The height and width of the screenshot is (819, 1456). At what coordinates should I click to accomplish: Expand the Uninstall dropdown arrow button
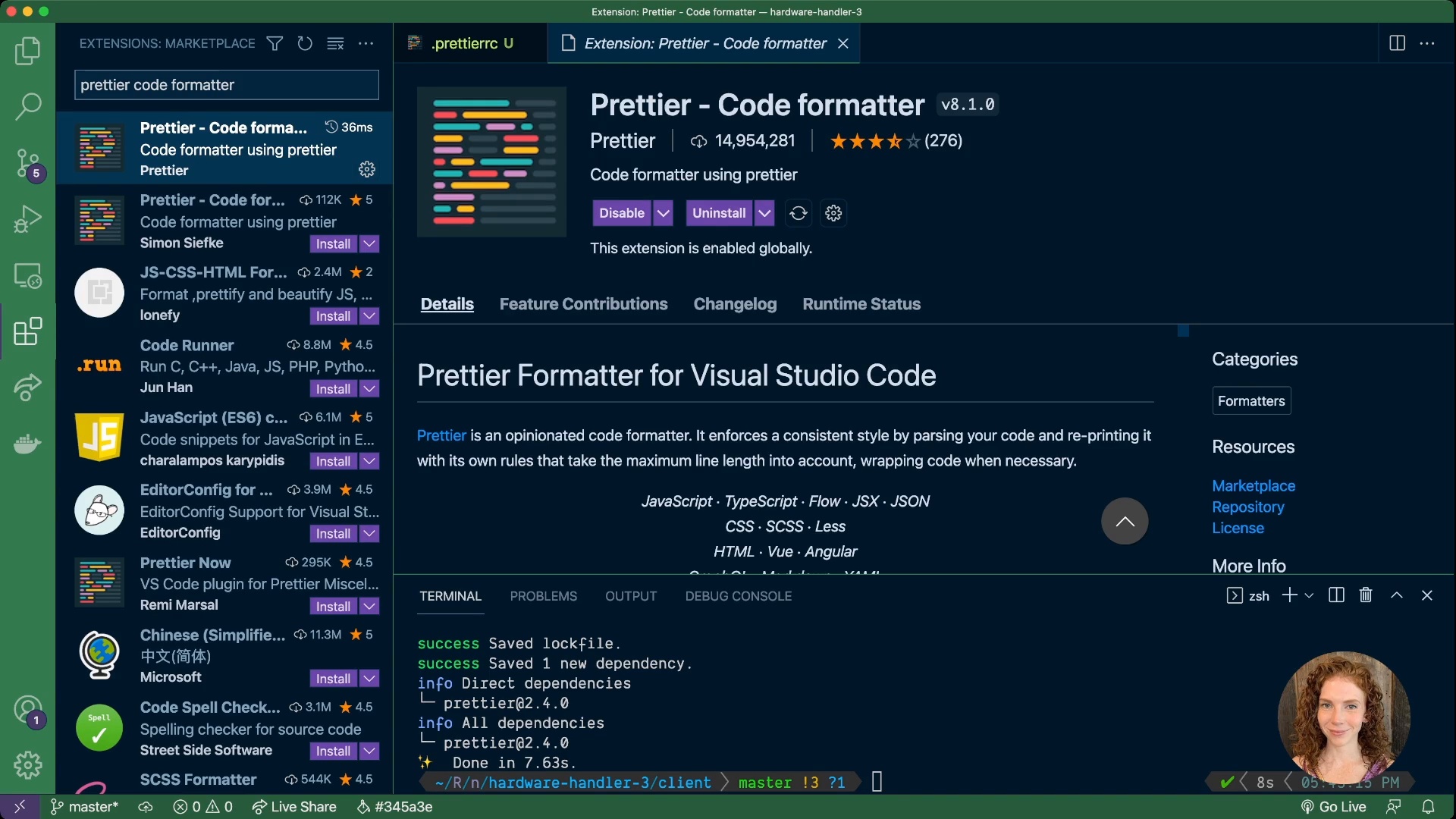tap(764, 213)
